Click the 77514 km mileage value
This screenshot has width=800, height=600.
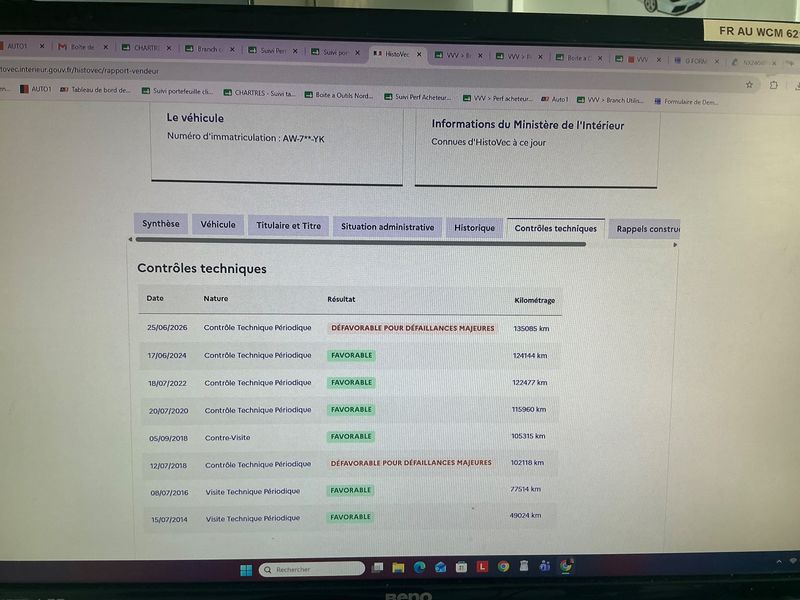(526, 489)
